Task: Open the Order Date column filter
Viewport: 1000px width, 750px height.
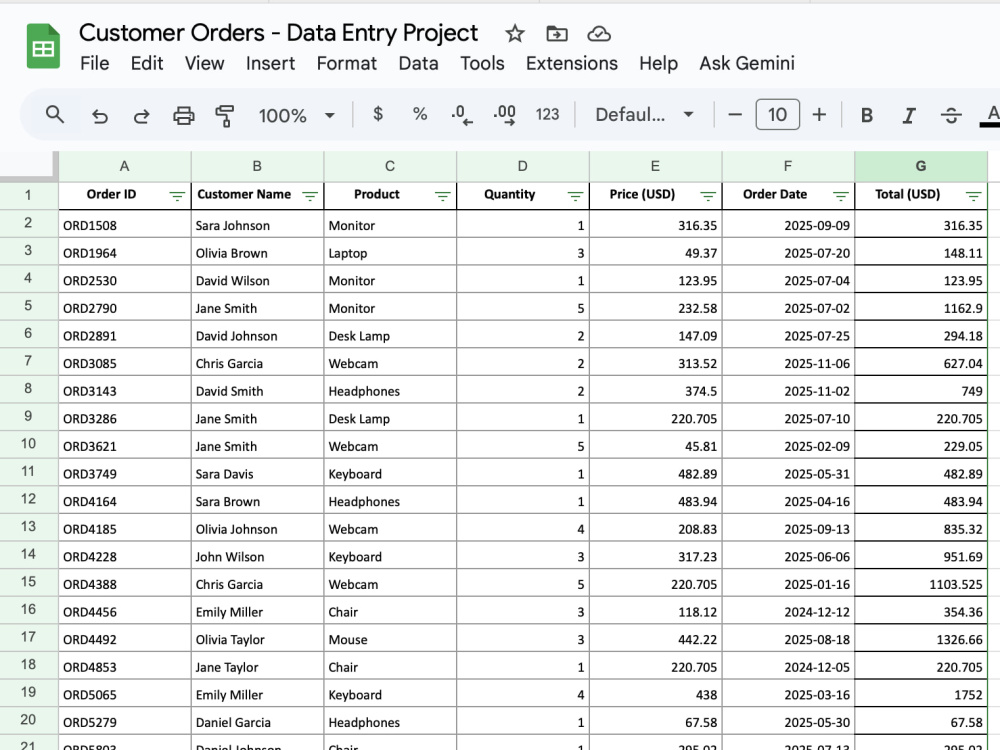Action: pyautogui.click(x=841, y=196)
